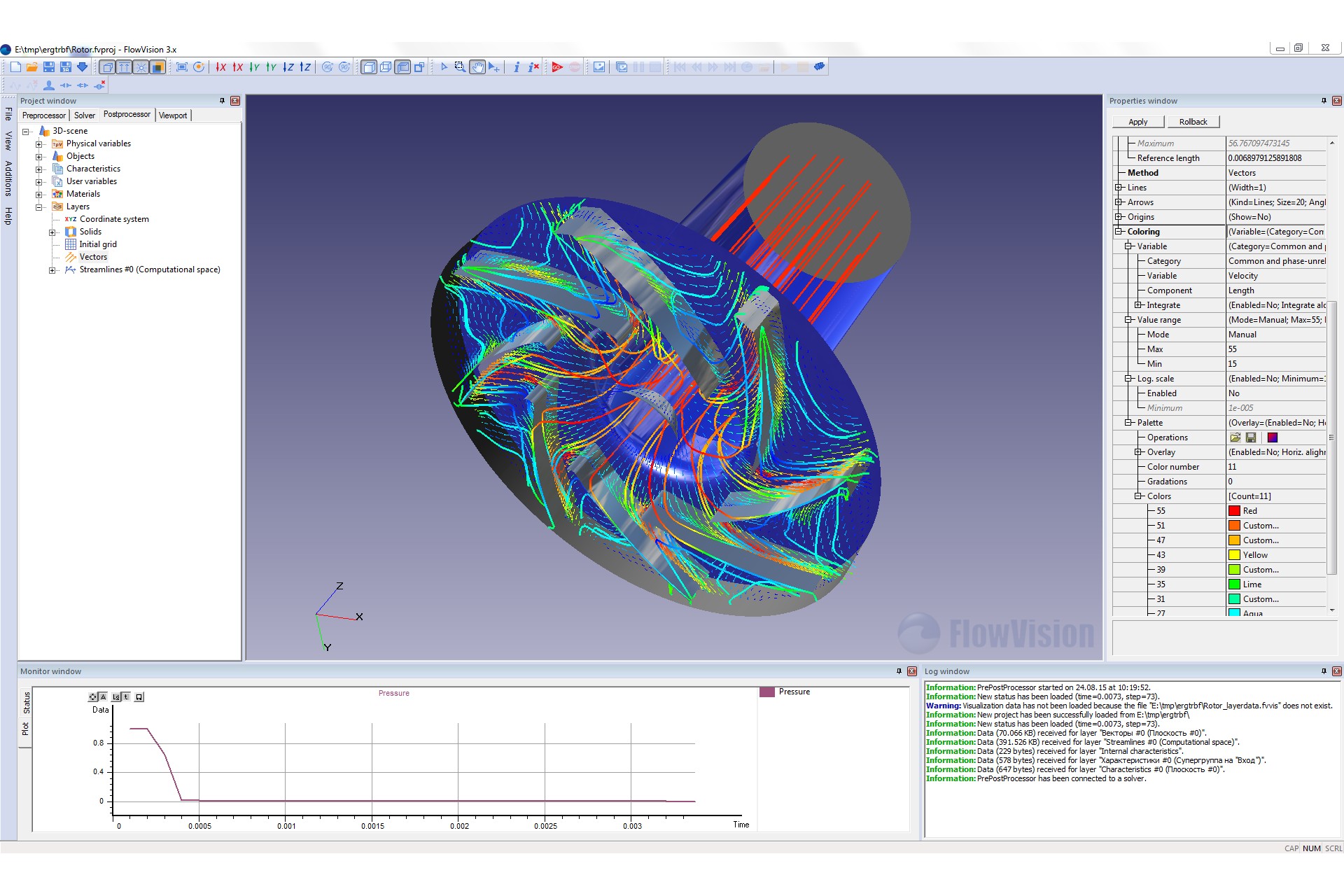
Task: Click the save palette floppy icon
Action: click(x=1251, y=437)
